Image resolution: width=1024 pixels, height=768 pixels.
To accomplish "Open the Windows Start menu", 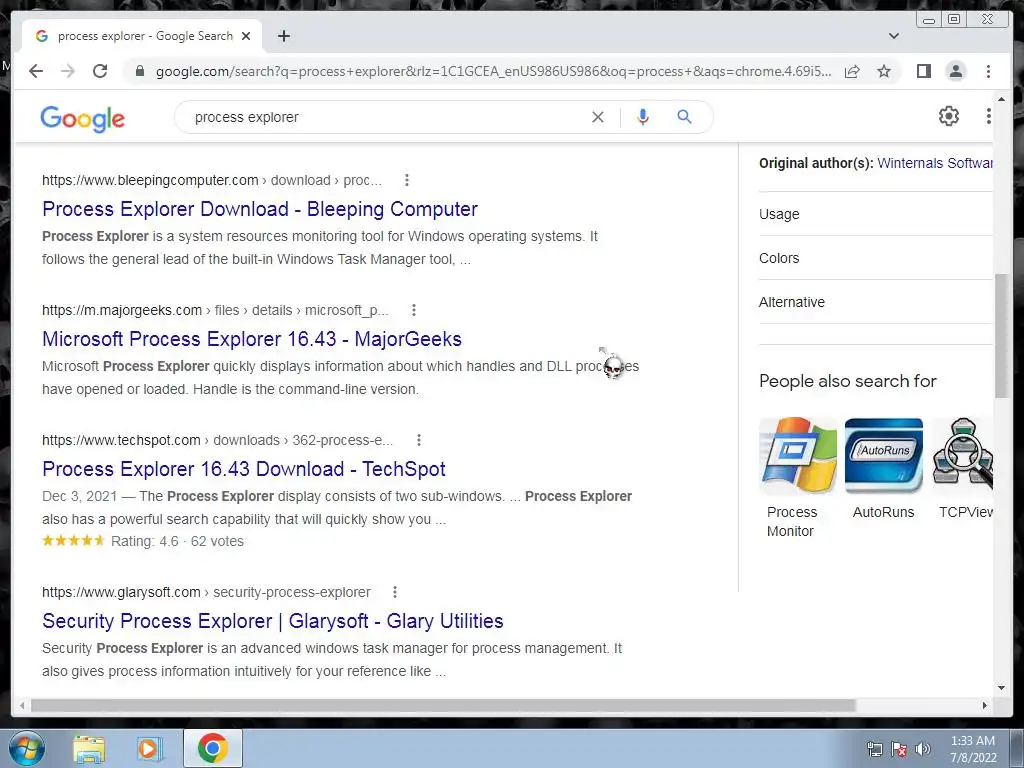I will [x=26, y=748].
